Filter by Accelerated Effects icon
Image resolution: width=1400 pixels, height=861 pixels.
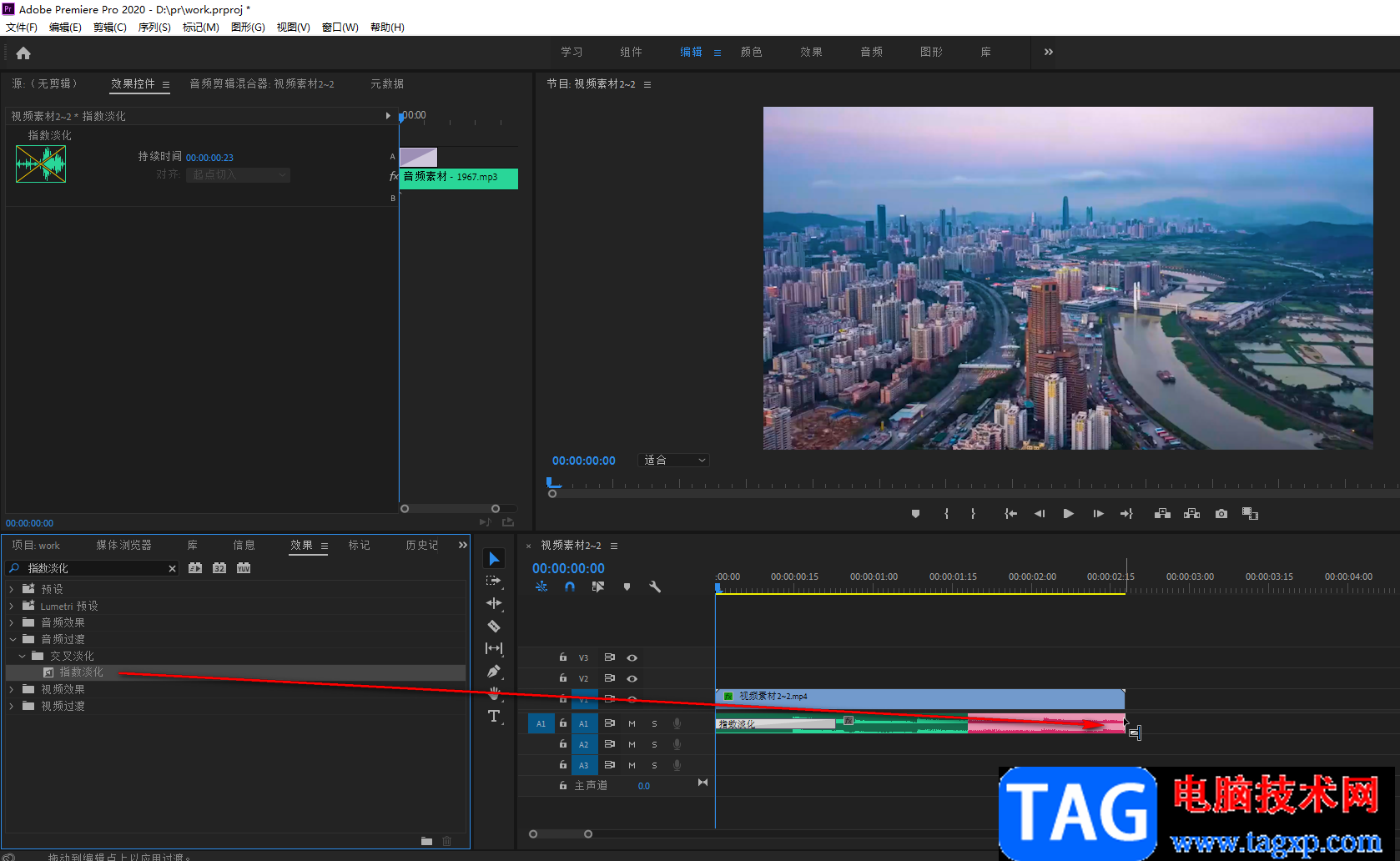tap(195, 568)
